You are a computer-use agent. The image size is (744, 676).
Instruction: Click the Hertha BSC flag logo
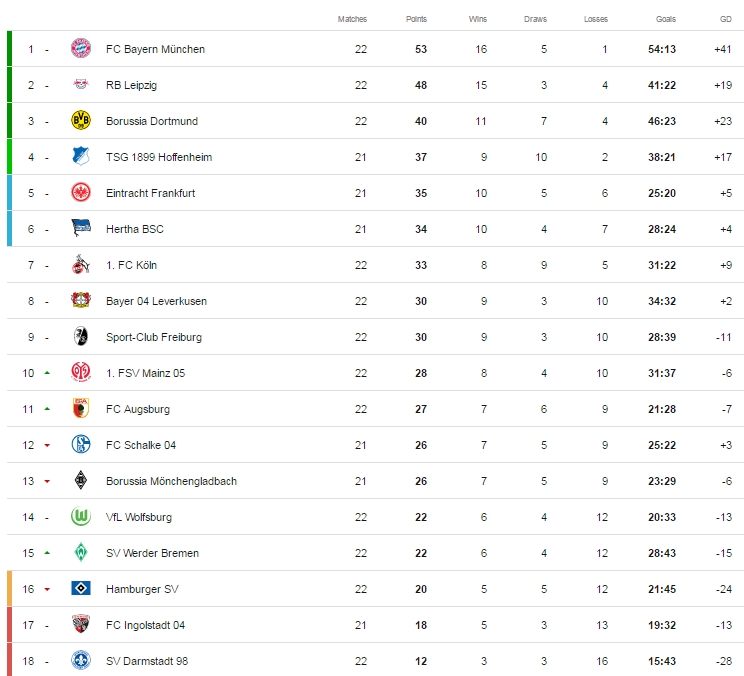pos(81,229)
